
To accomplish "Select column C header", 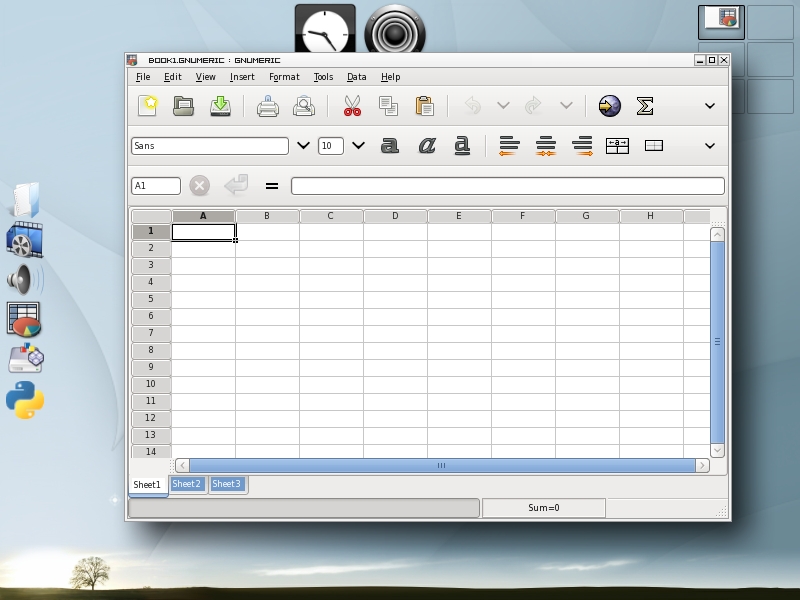I will click(x=331, y=216).
